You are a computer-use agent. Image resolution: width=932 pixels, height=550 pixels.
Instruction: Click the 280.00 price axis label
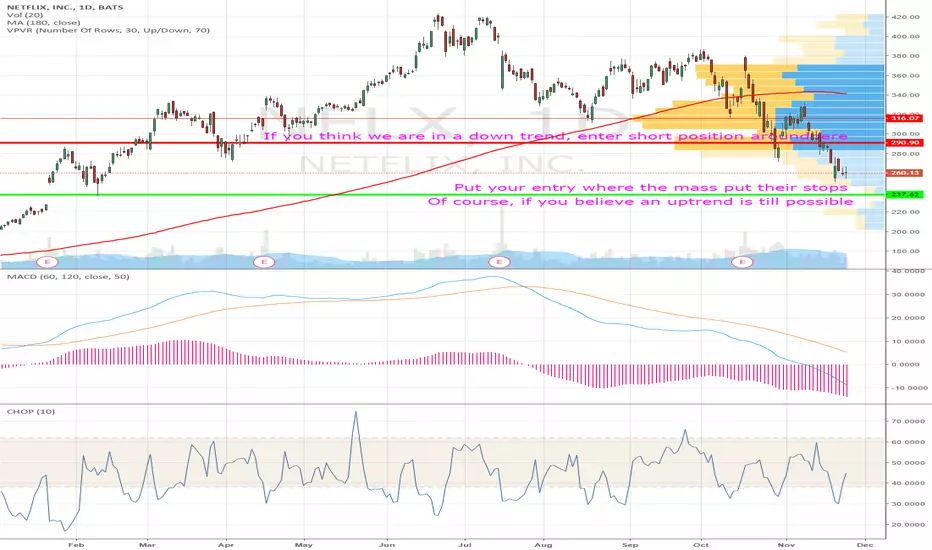tap(906, 154)
